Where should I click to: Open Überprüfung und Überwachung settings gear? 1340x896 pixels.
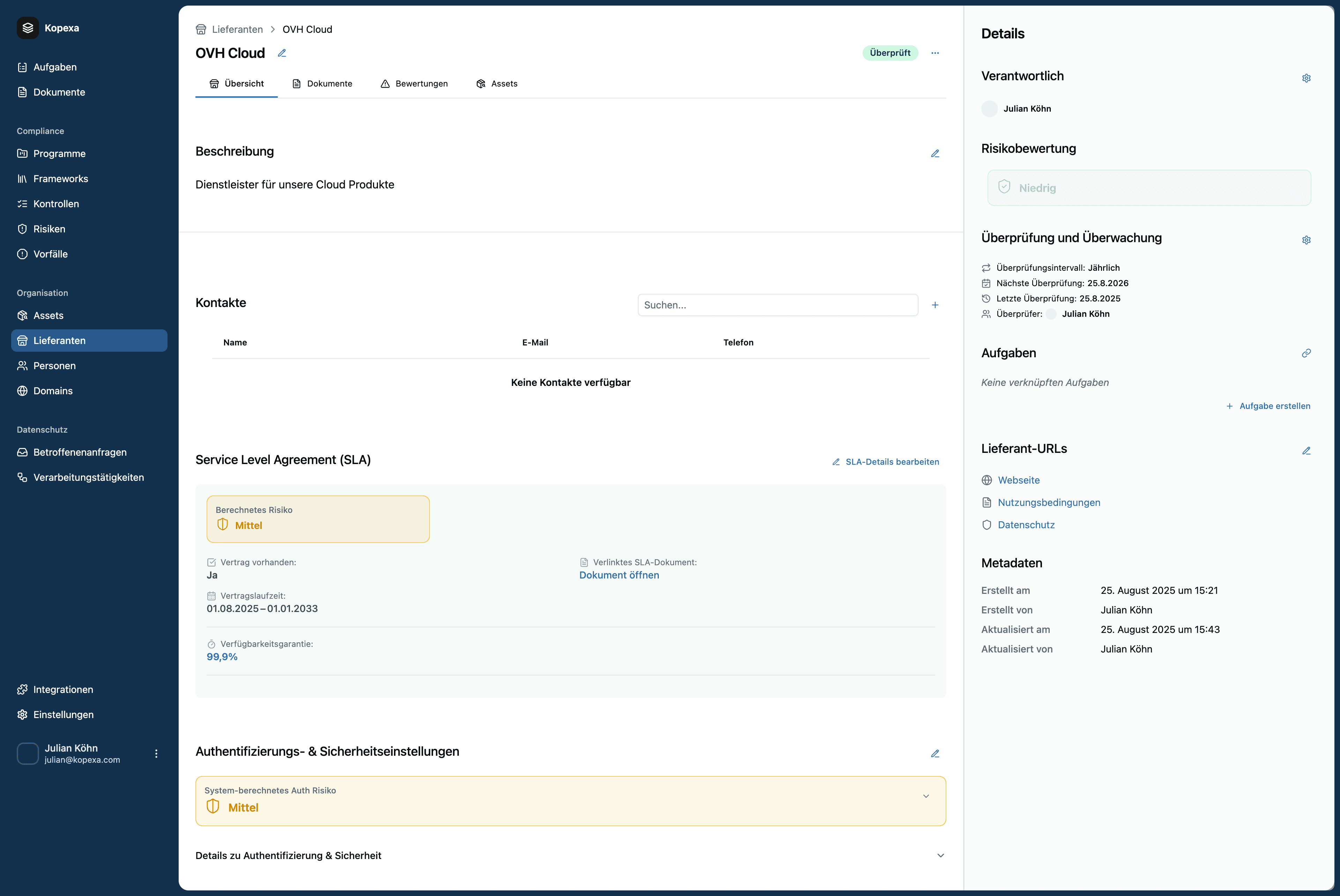tap(1306, 240)
